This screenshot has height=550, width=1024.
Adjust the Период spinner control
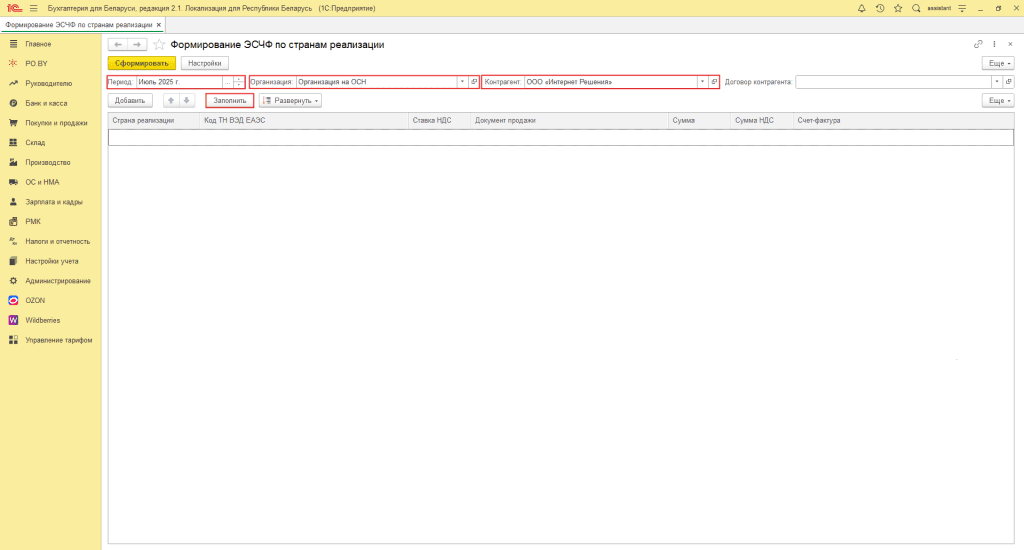pyautogui.click(x=238, y=82)
